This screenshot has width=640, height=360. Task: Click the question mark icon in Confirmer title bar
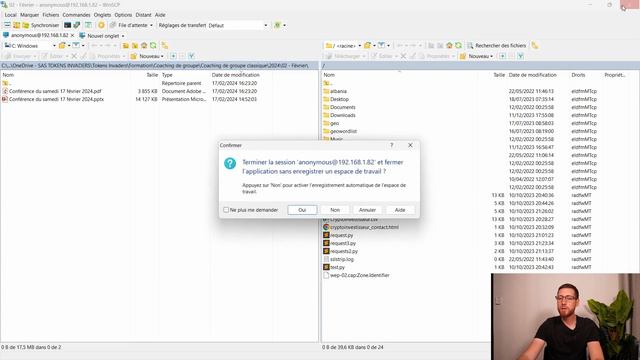(391, 145)
